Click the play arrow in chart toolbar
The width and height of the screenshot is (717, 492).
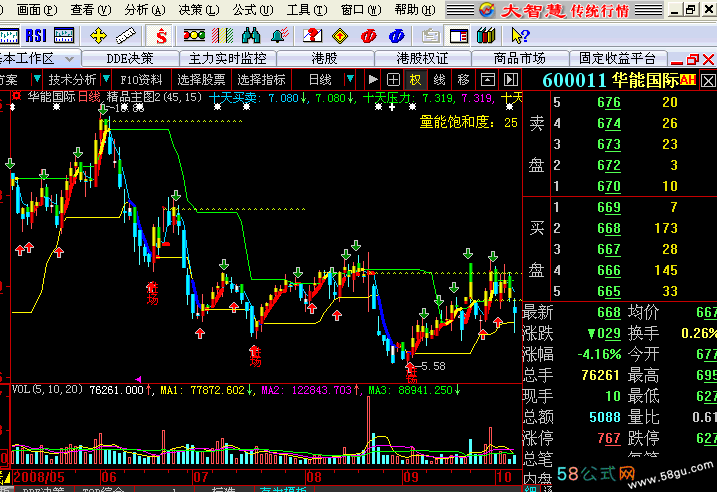[x=373, y=80]
